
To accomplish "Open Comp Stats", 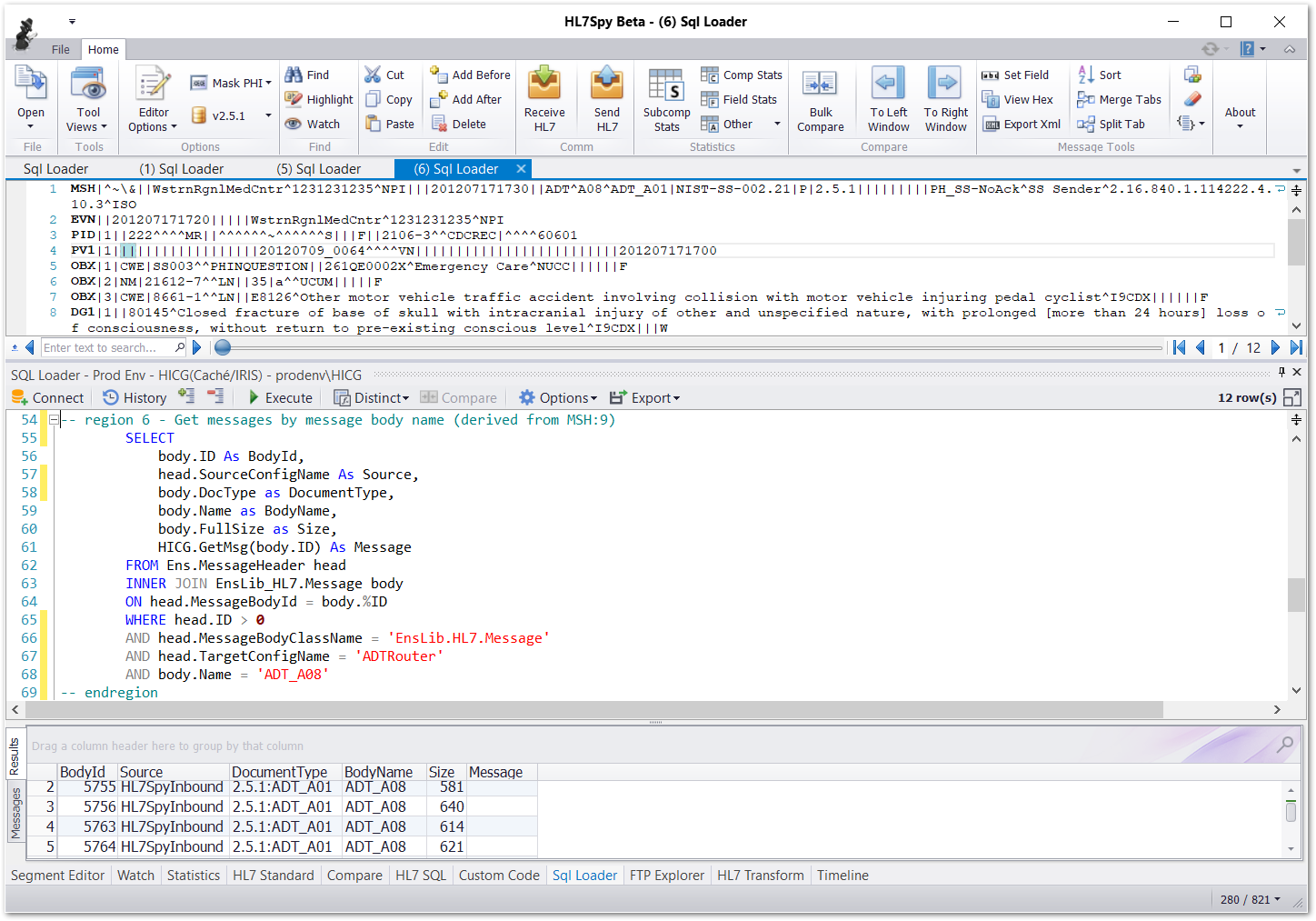I will (x=742, y=75).
